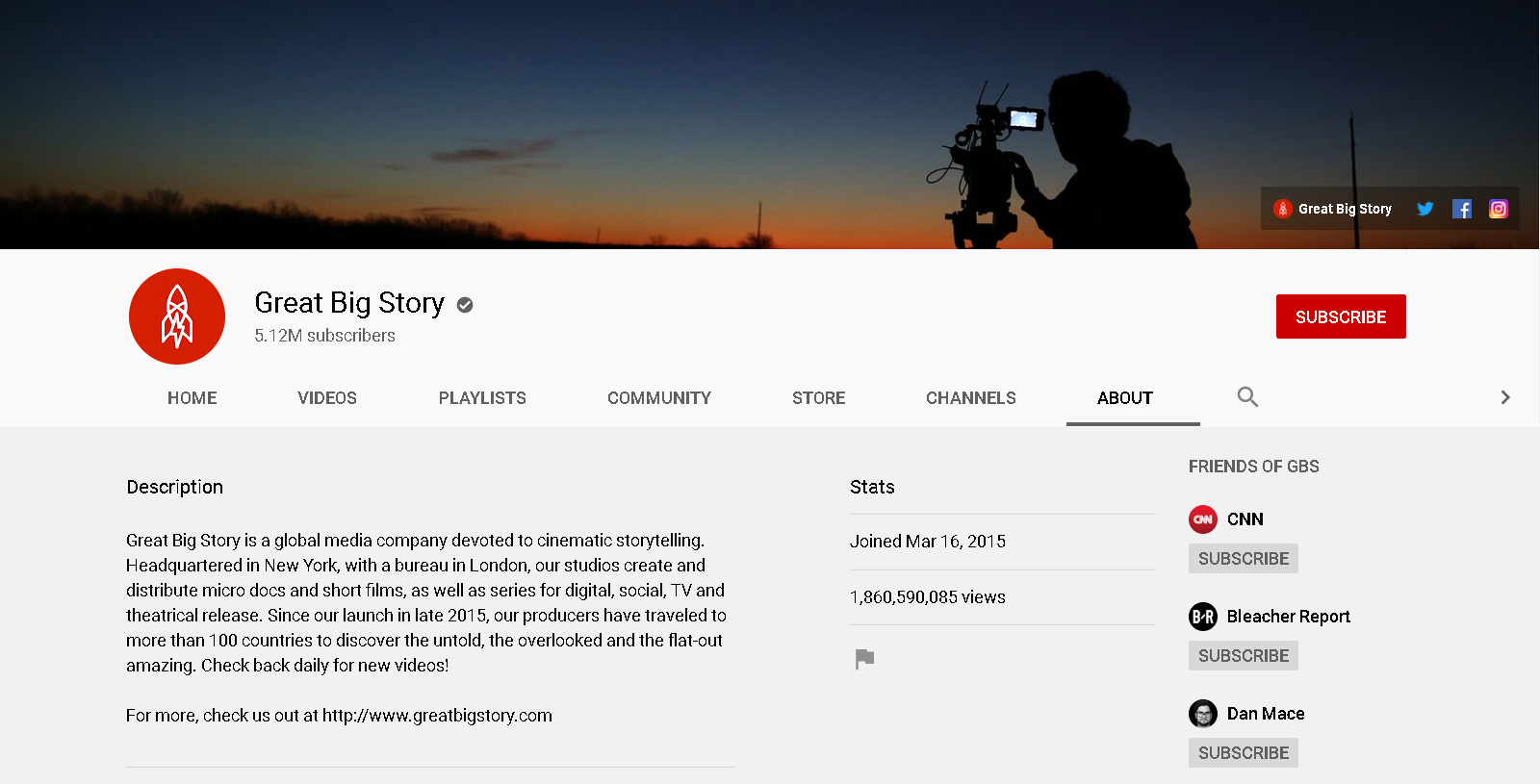
Task: Click the 5.12M subscribers text
Action: 325,336
